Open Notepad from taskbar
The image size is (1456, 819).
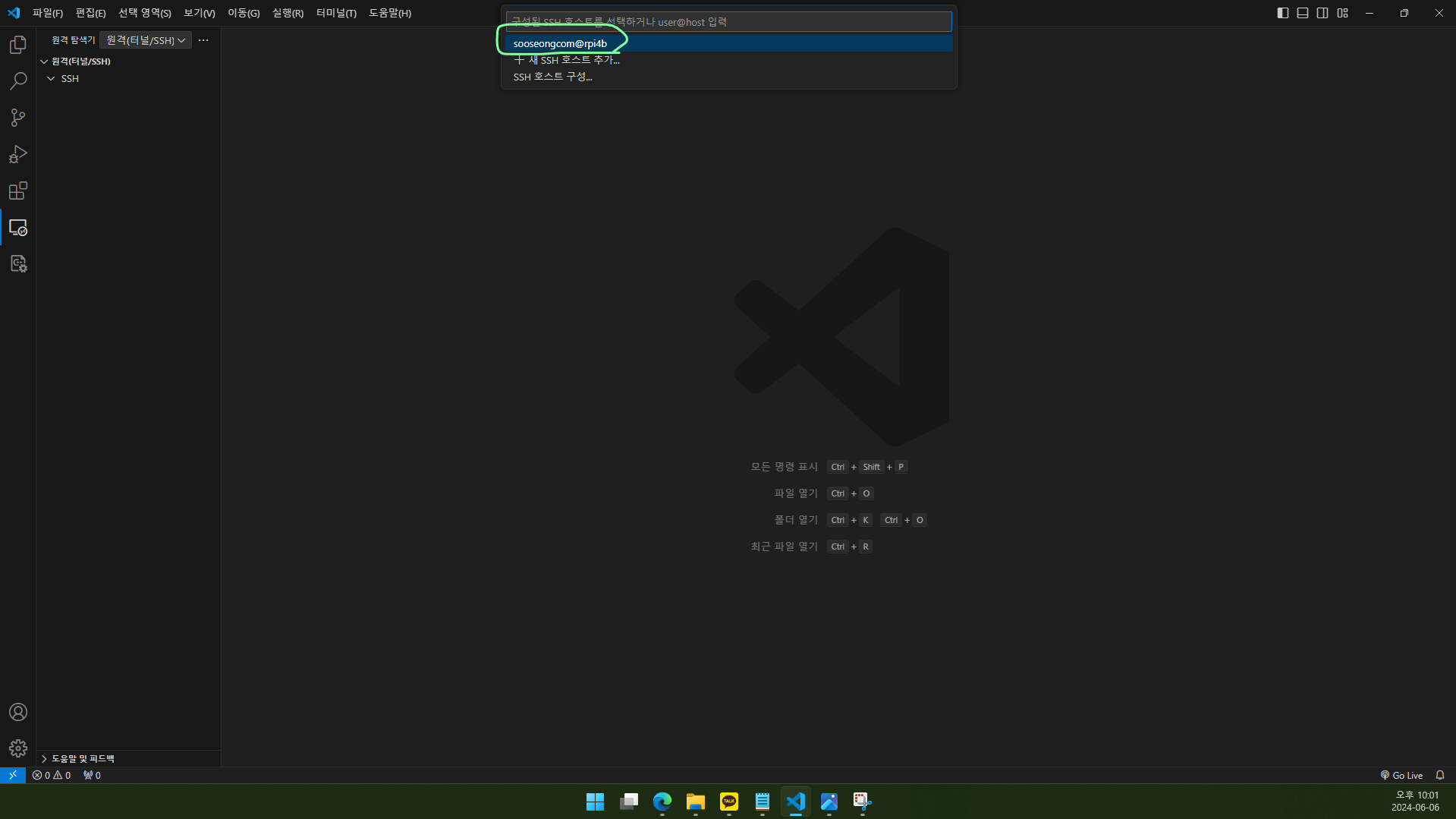coord(763,802)
